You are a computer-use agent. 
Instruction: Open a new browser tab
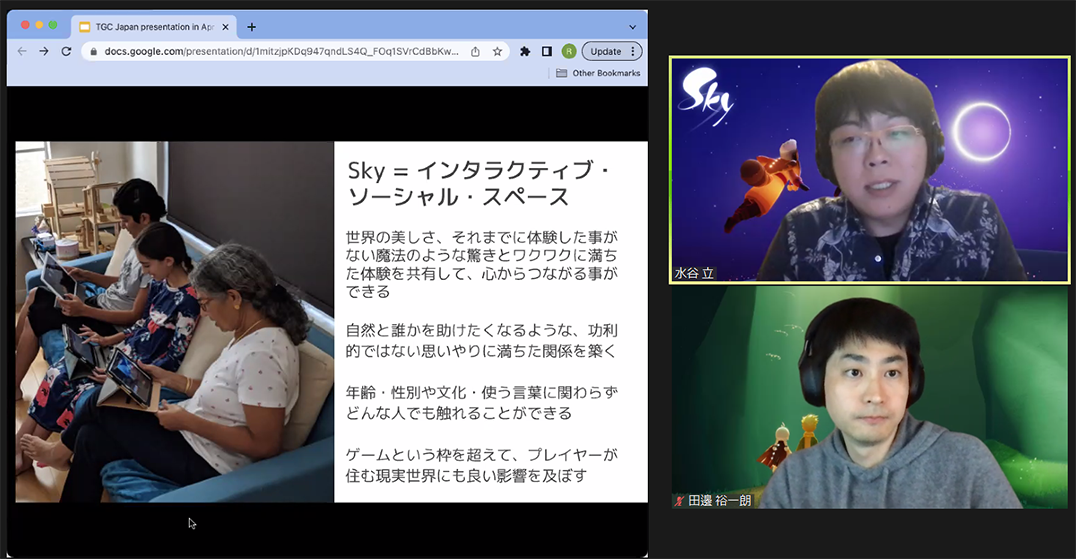pos(251,27)
